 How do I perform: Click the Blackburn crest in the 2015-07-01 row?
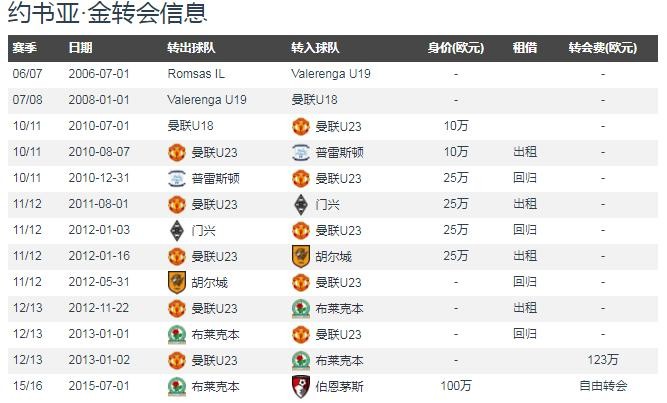tap(177, 386)
